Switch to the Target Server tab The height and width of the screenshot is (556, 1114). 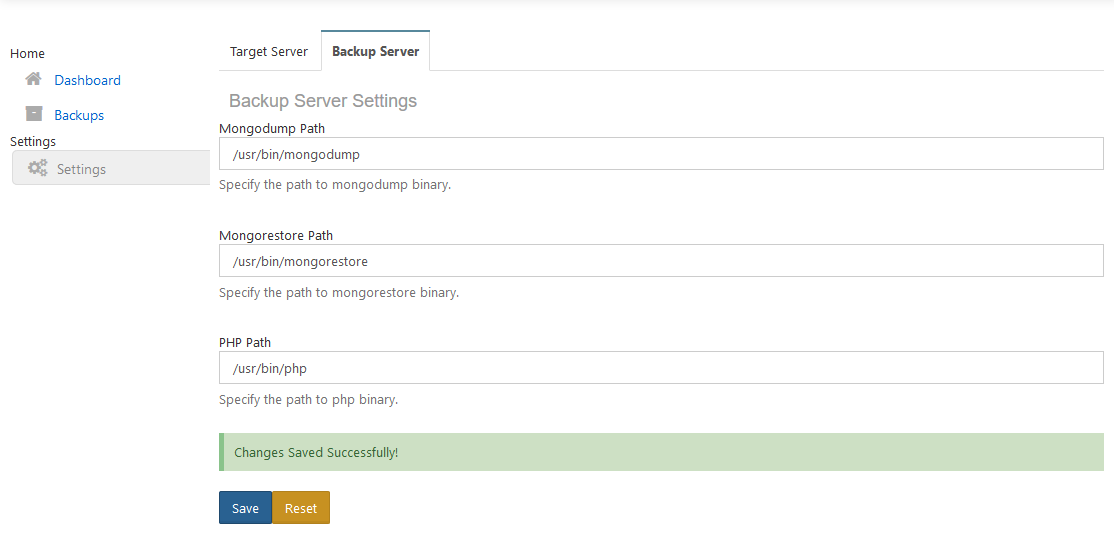pyautogui.click(x=269, y=52)
